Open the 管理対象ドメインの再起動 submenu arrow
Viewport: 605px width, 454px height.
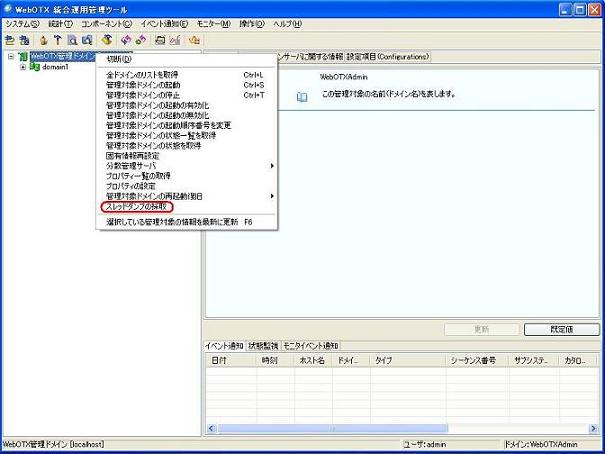[272, 196]
